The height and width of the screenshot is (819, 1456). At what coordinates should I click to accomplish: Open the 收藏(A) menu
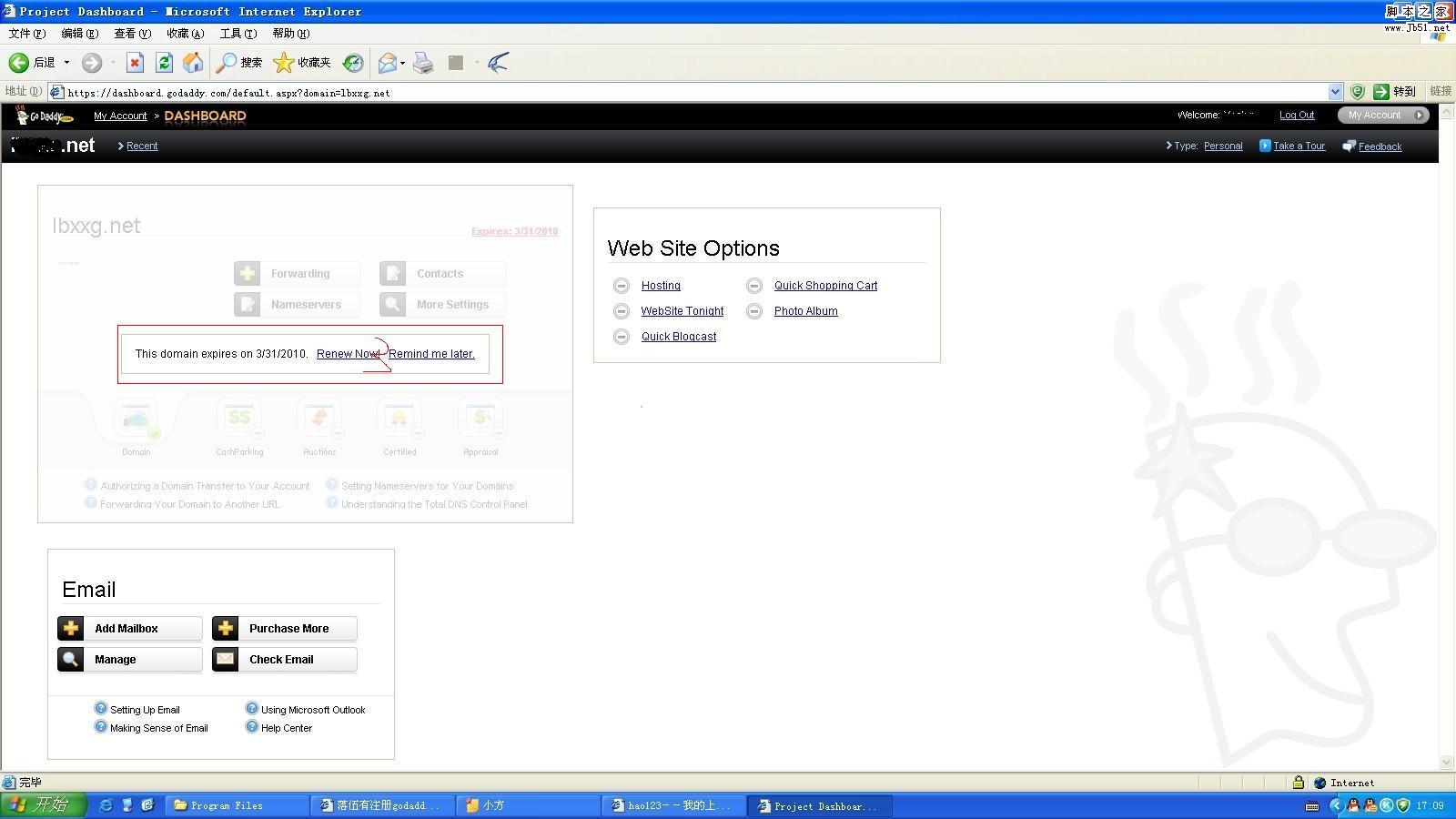186,34
